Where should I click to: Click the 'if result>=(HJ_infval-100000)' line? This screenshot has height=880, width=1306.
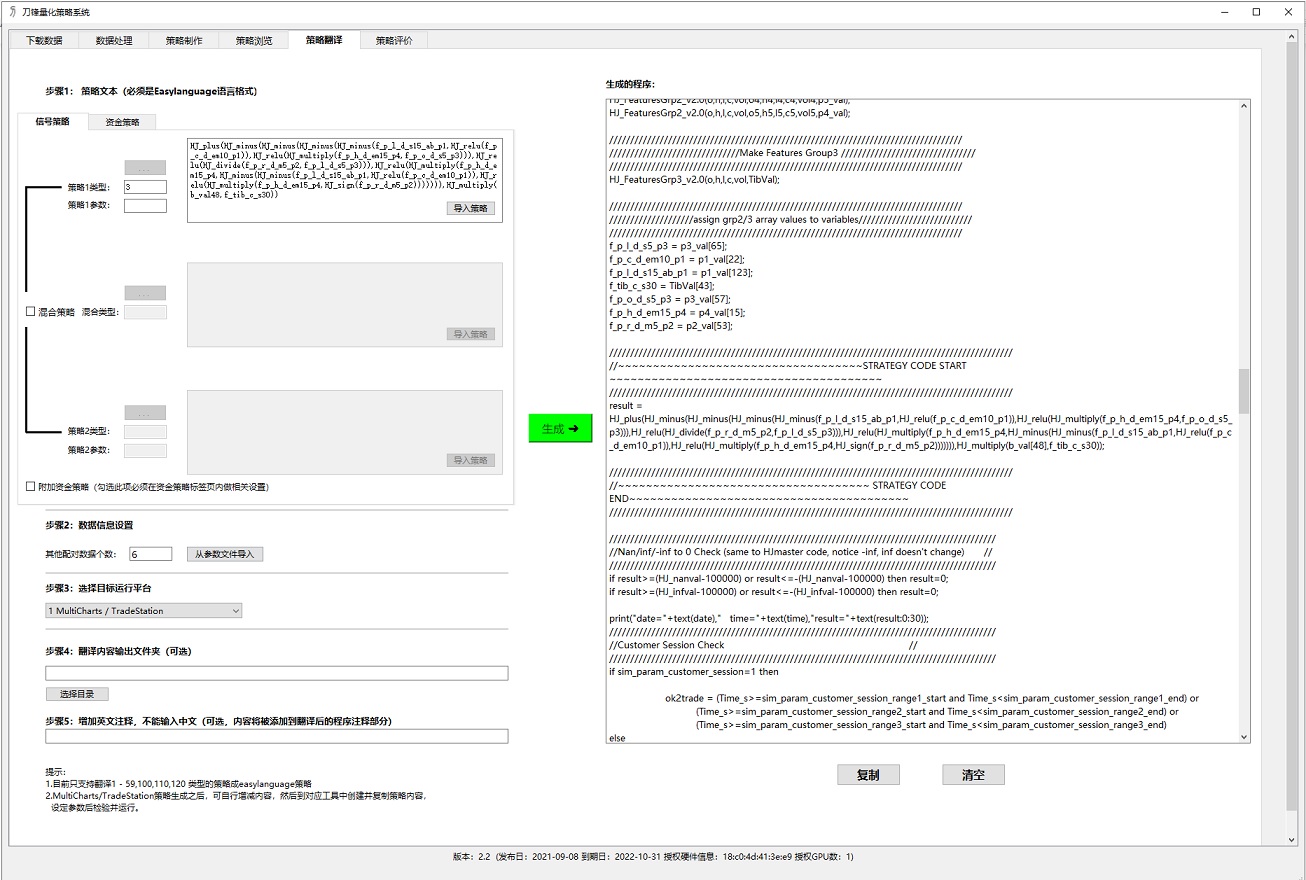point(773,591)
